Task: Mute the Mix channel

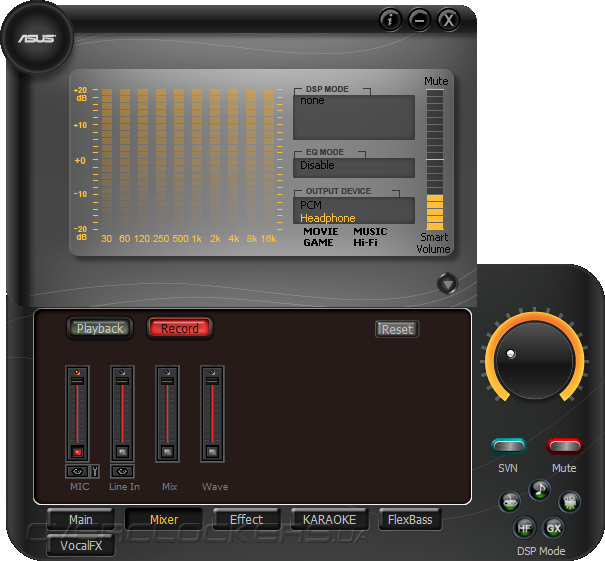Action: point(167,451)
